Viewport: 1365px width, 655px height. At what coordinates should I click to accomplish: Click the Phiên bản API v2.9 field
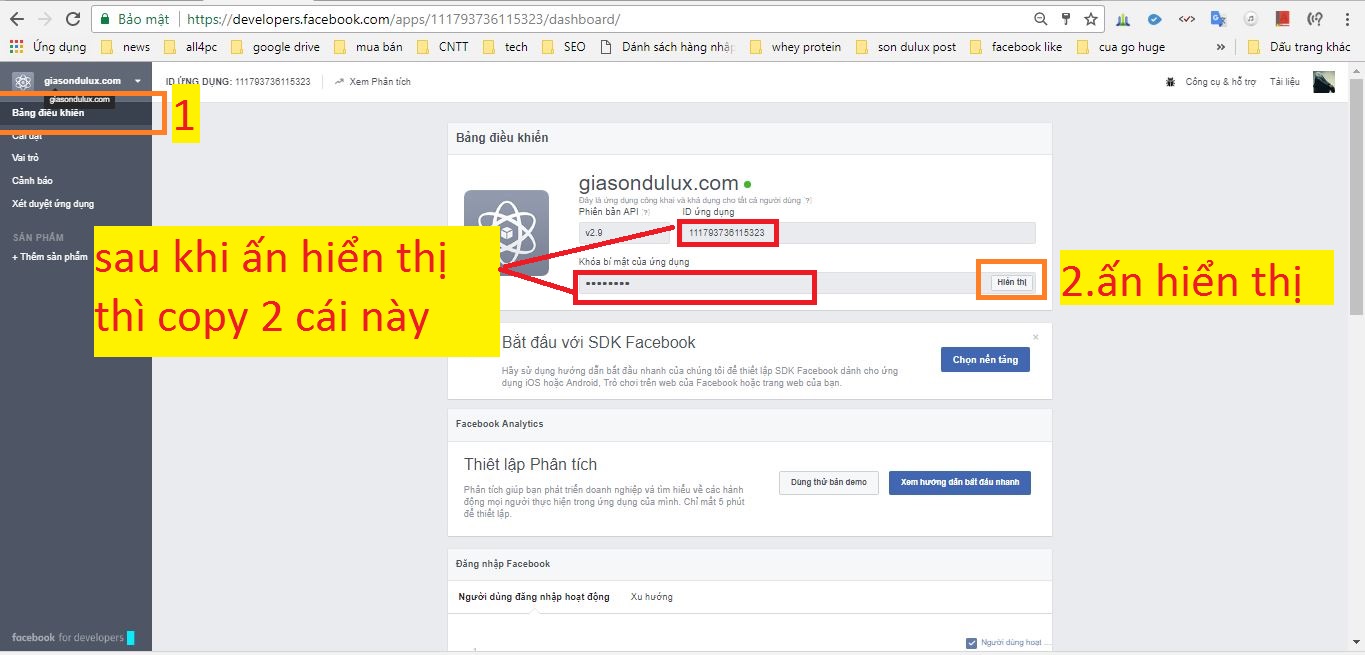tap(623, 233)
